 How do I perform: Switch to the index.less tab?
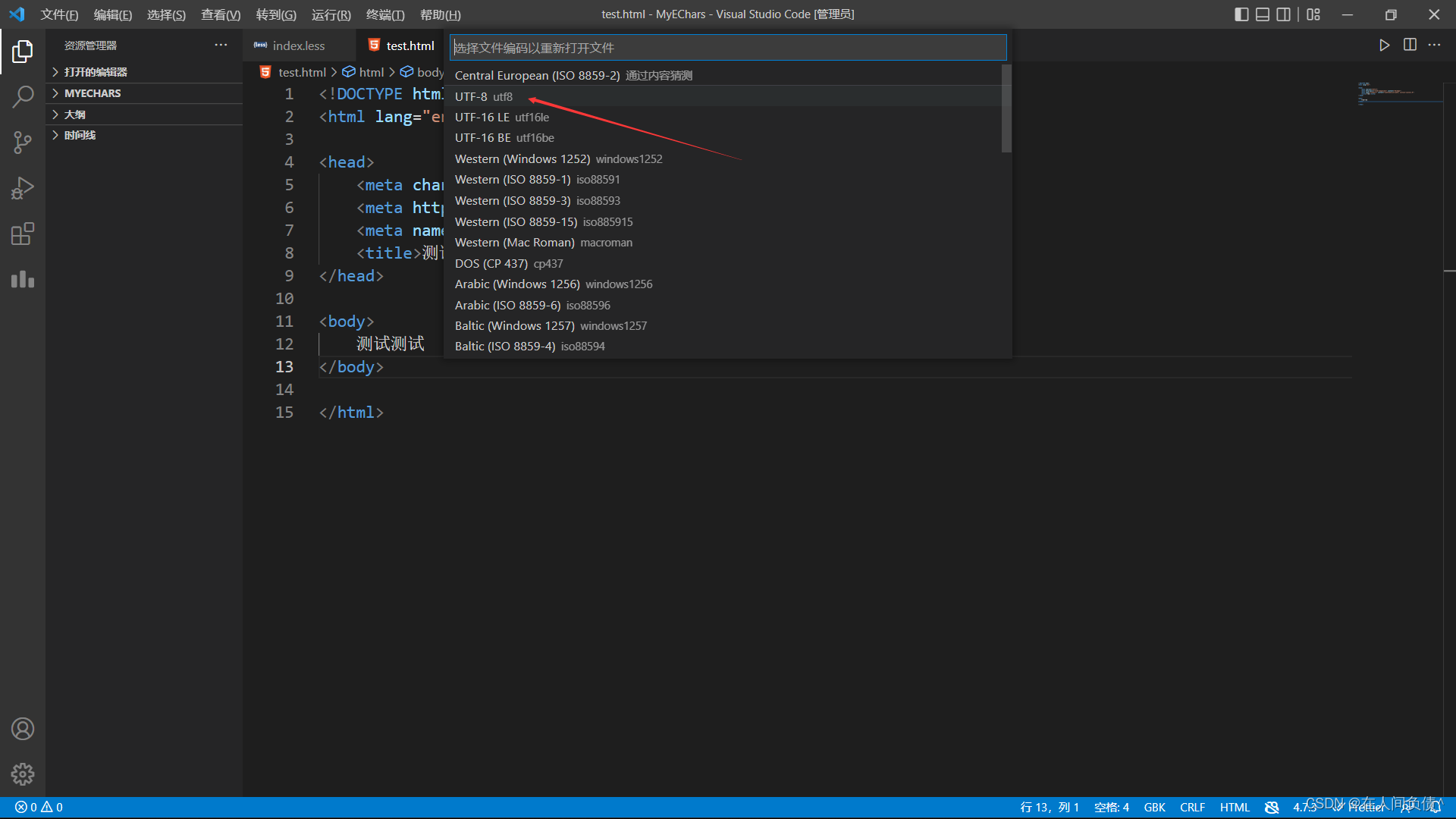click(x=298, y=45)
